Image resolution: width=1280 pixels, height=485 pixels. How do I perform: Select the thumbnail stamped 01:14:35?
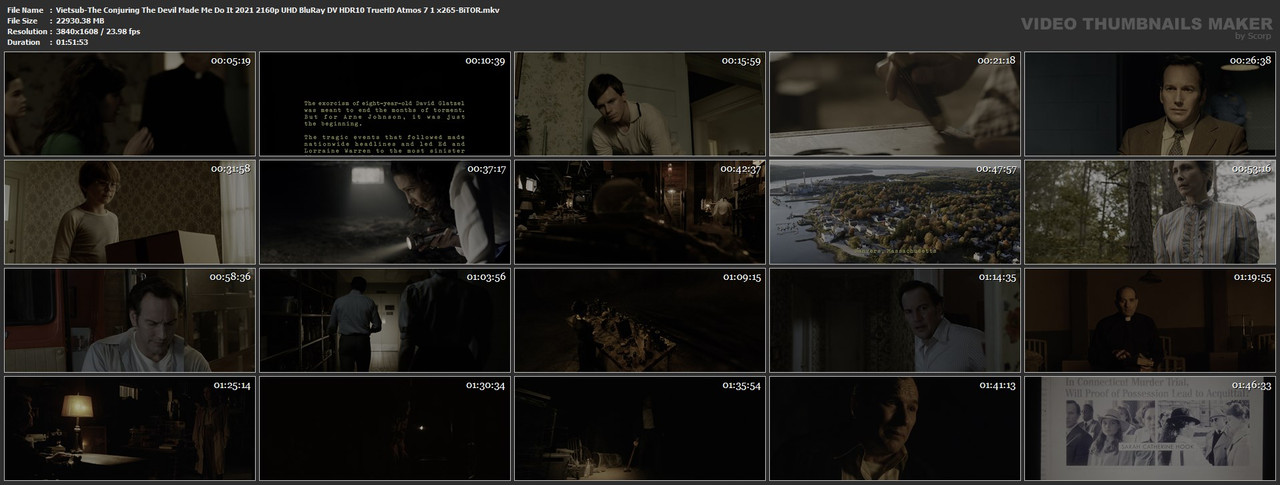point(895,320)
